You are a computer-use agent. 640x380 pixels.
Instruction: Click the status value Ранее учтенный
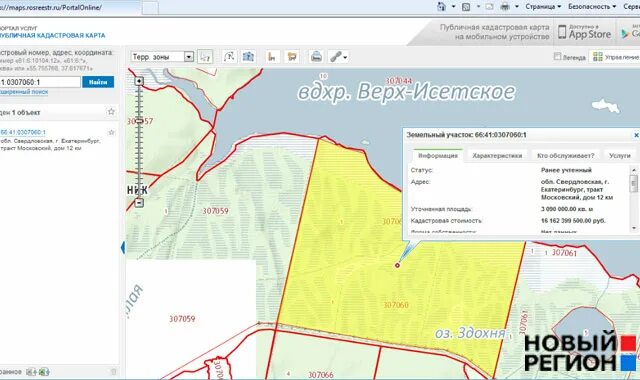[566, 170]
